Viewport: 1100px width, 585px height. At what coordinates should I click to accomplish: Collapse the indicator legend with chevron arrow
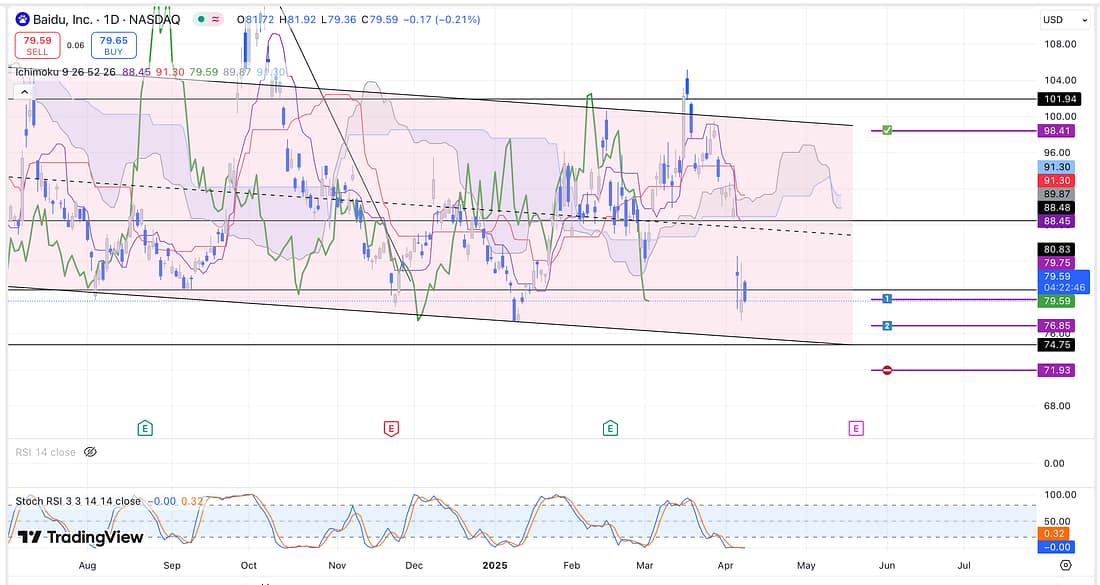(20, 93)
